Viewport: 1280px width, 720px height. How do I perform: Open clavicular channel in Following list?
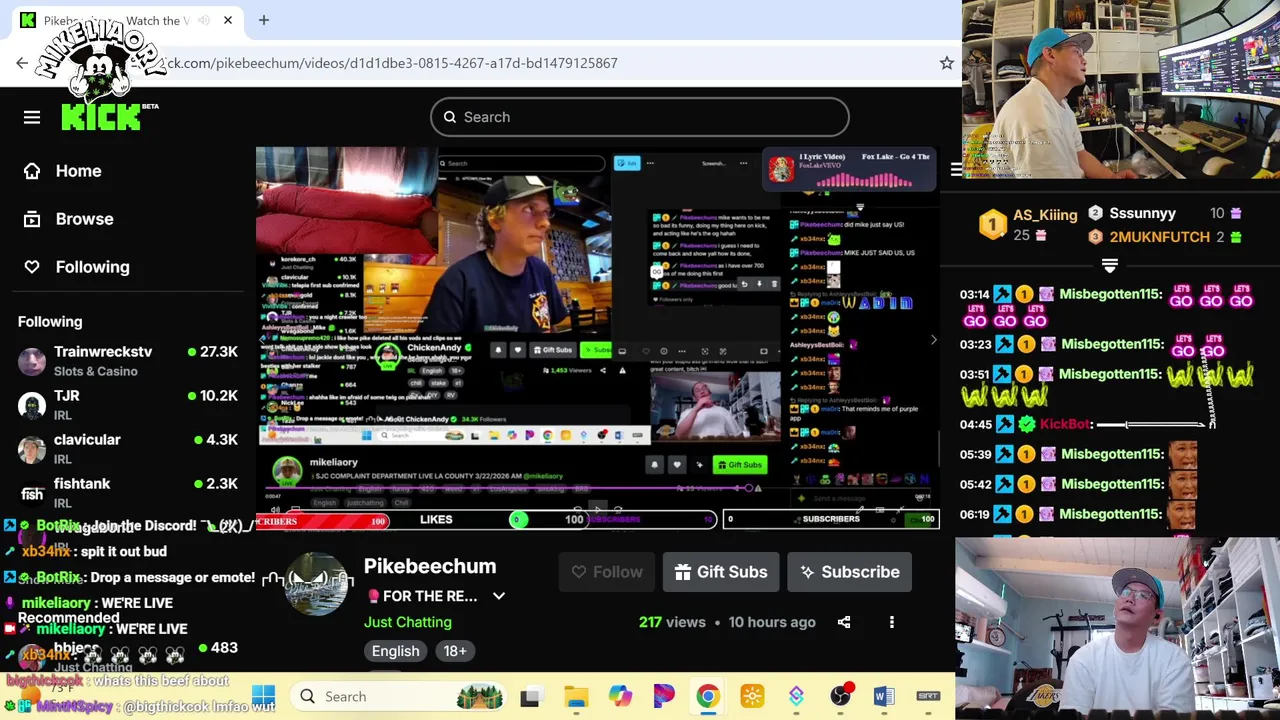tap(128, 449)
